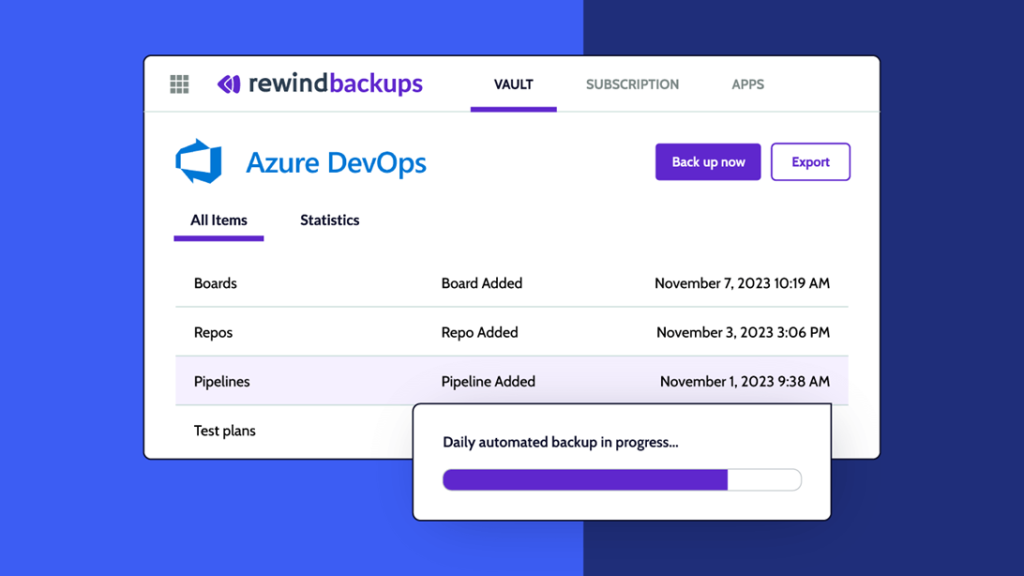The height and width of the screenshot is (576, 1024).
Task: Click the Rewind double-arrow logo icon
Action: (229, 84)
